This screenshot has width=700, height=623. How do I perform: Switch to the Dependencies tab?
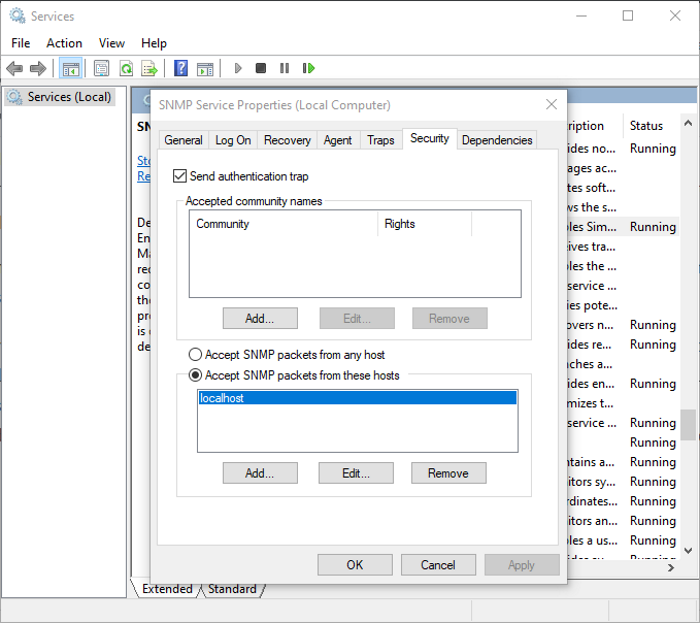click(x=497, y=140)
